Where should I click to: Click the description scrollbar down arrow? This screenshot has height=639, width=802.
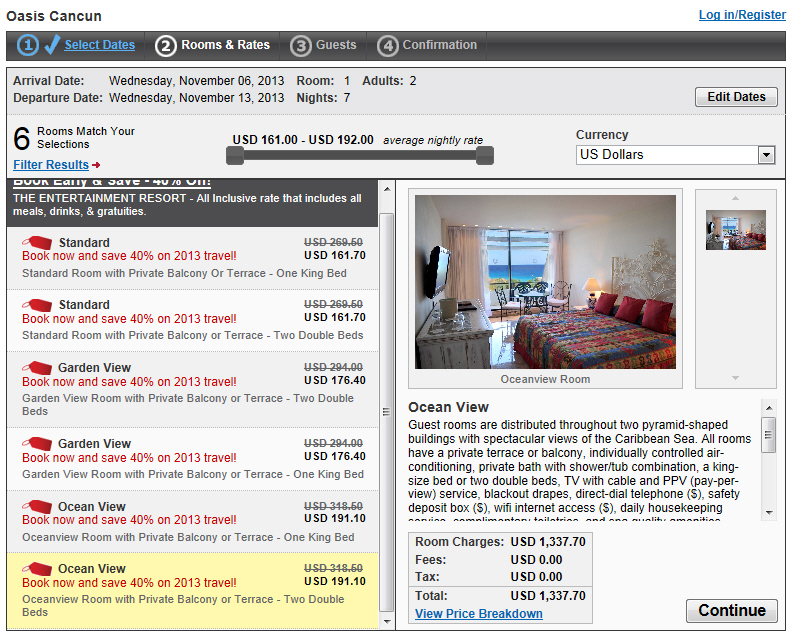(769, 512)
